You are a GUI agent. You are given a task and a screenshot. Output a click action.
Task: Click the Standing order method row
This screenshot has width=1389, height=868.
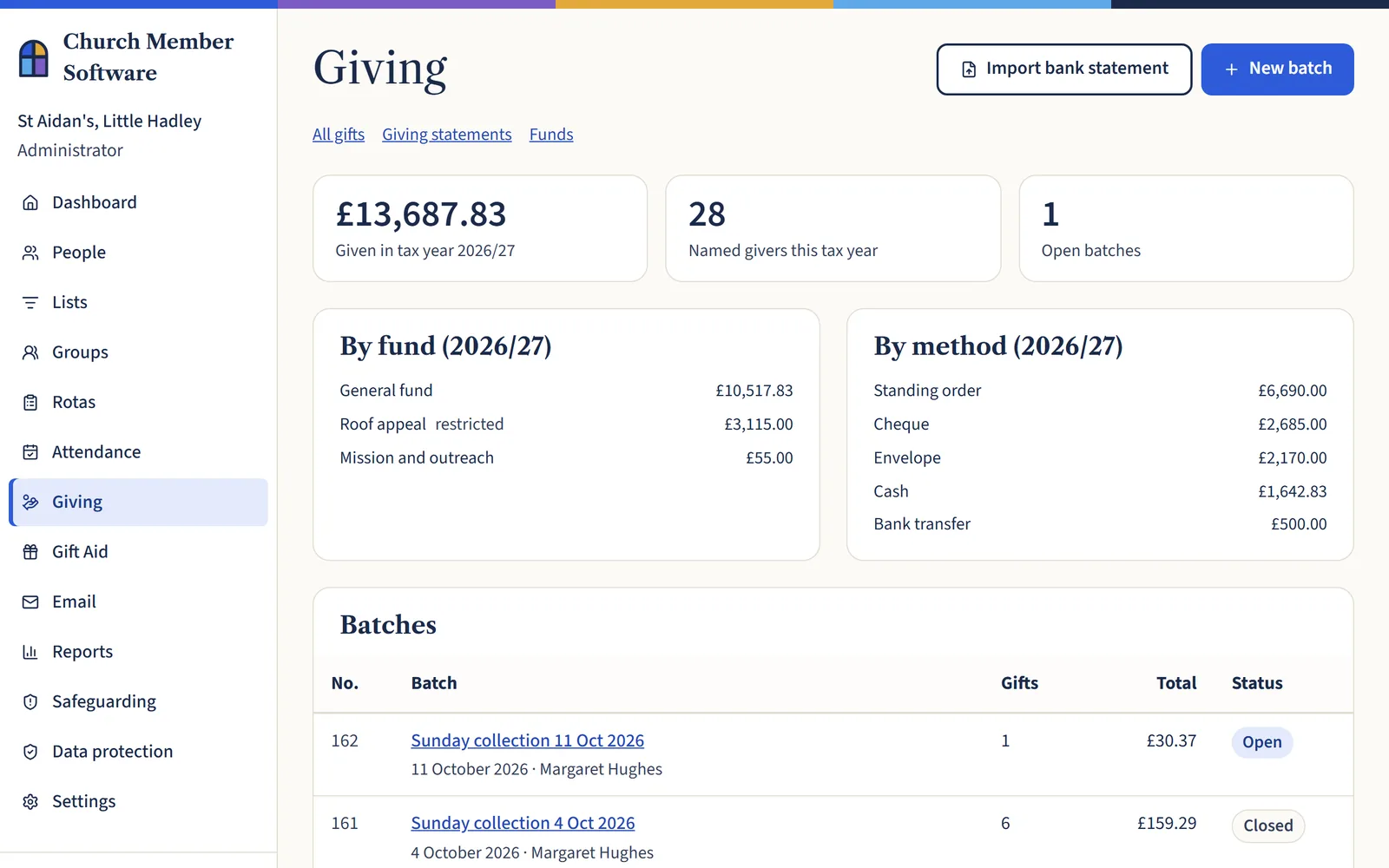click(x=1100, y=391)
